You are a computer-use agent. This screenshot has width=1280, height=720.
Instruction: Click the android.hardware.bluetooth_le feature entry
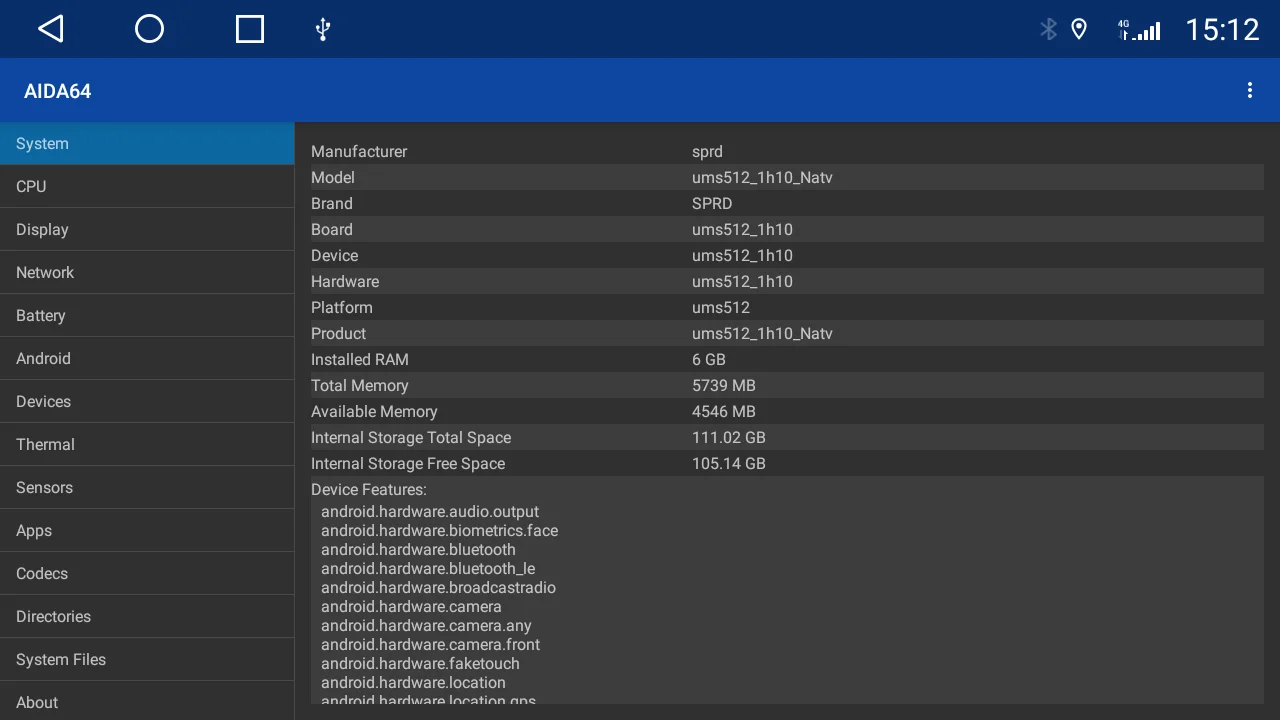point(428,569)
